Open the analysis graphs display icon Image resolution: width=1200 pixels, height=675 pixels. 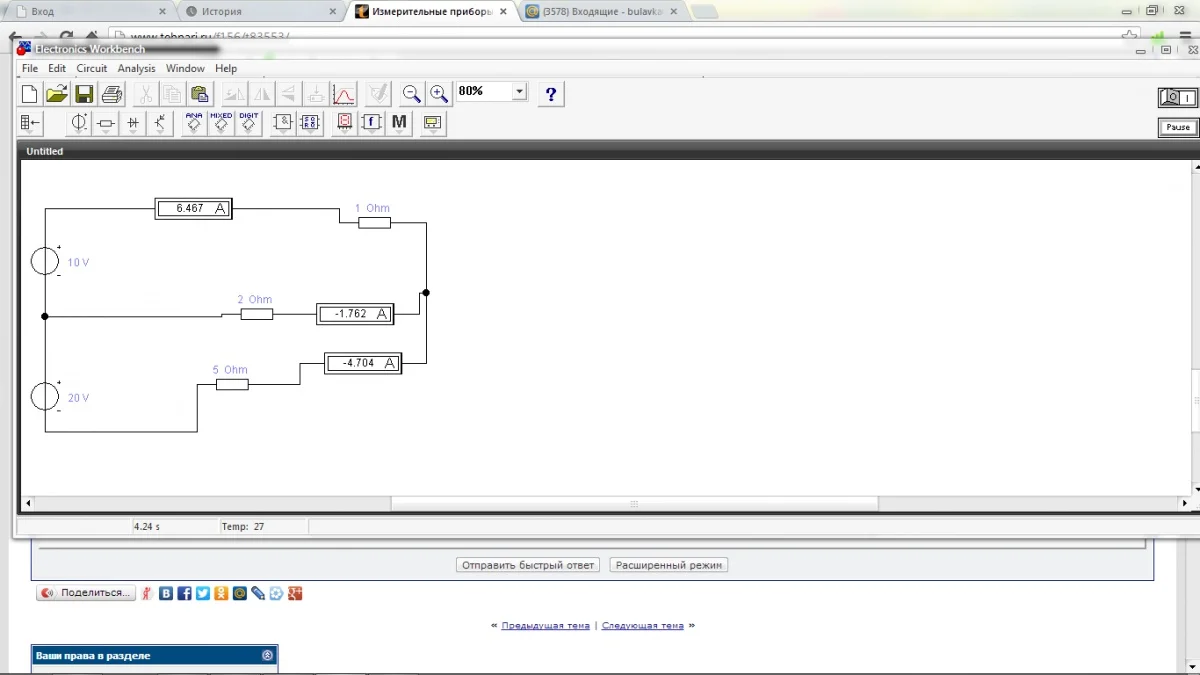click(344, 94)
